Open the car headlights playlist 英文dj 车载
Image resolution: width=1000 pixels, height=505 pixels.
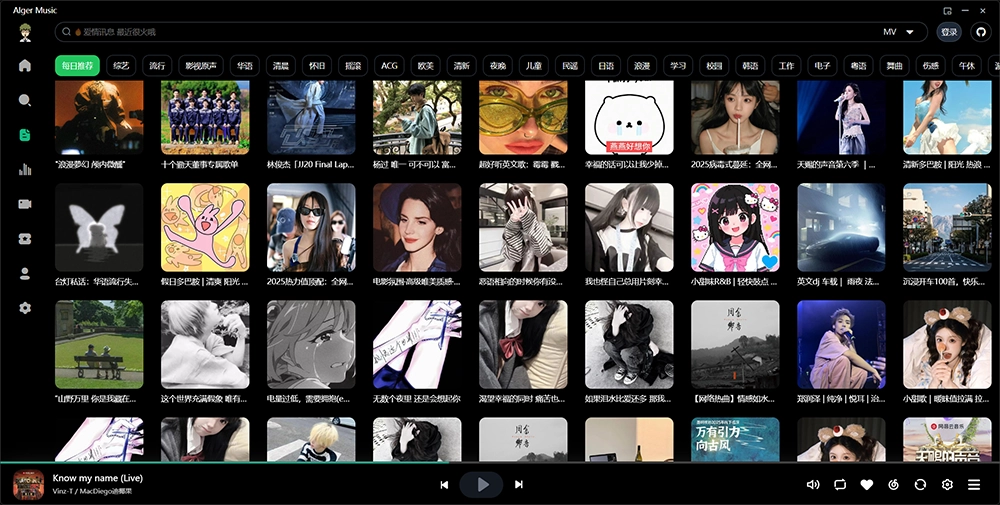click(x=841, y=228)
